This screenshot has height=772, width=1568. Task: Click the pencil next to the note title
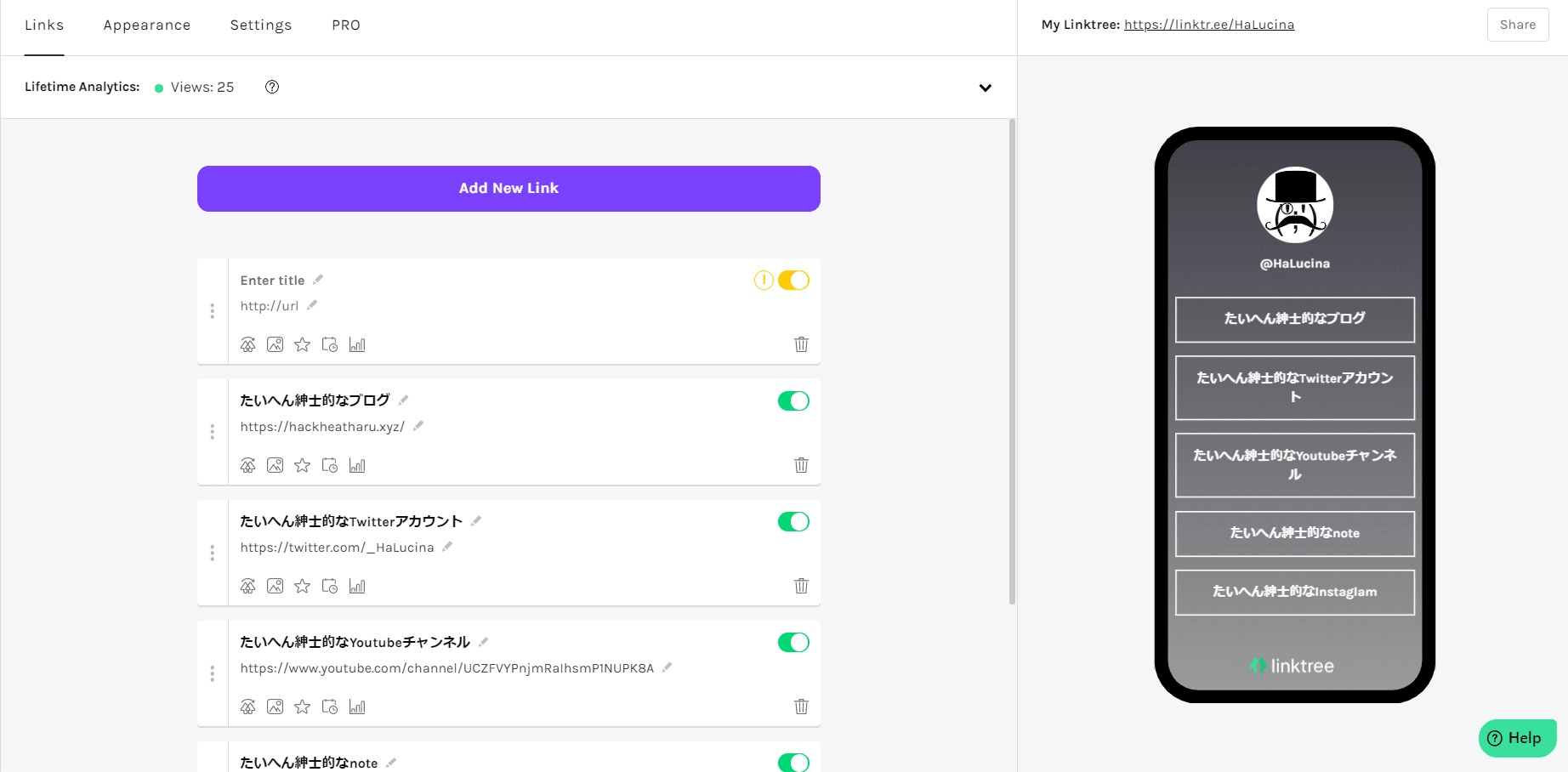pyautogui.click(x=391, y=763)
